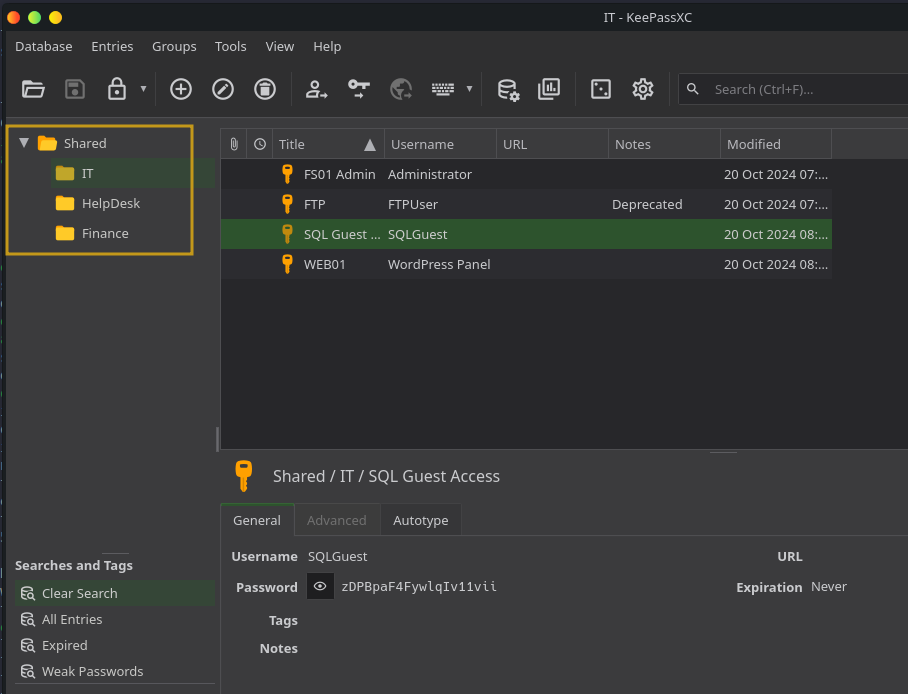This screenshot has height=694, width=908.
Task: Copy URL globe icon in toolbar
Action: coord(401,89)
